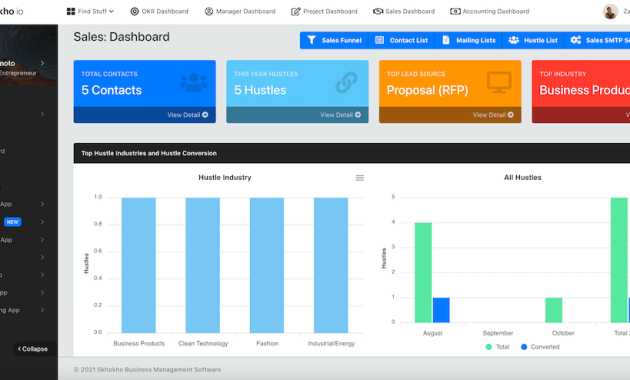
Task: Switch to the Accounting Dashboard
Action: [x=490, y=11]
